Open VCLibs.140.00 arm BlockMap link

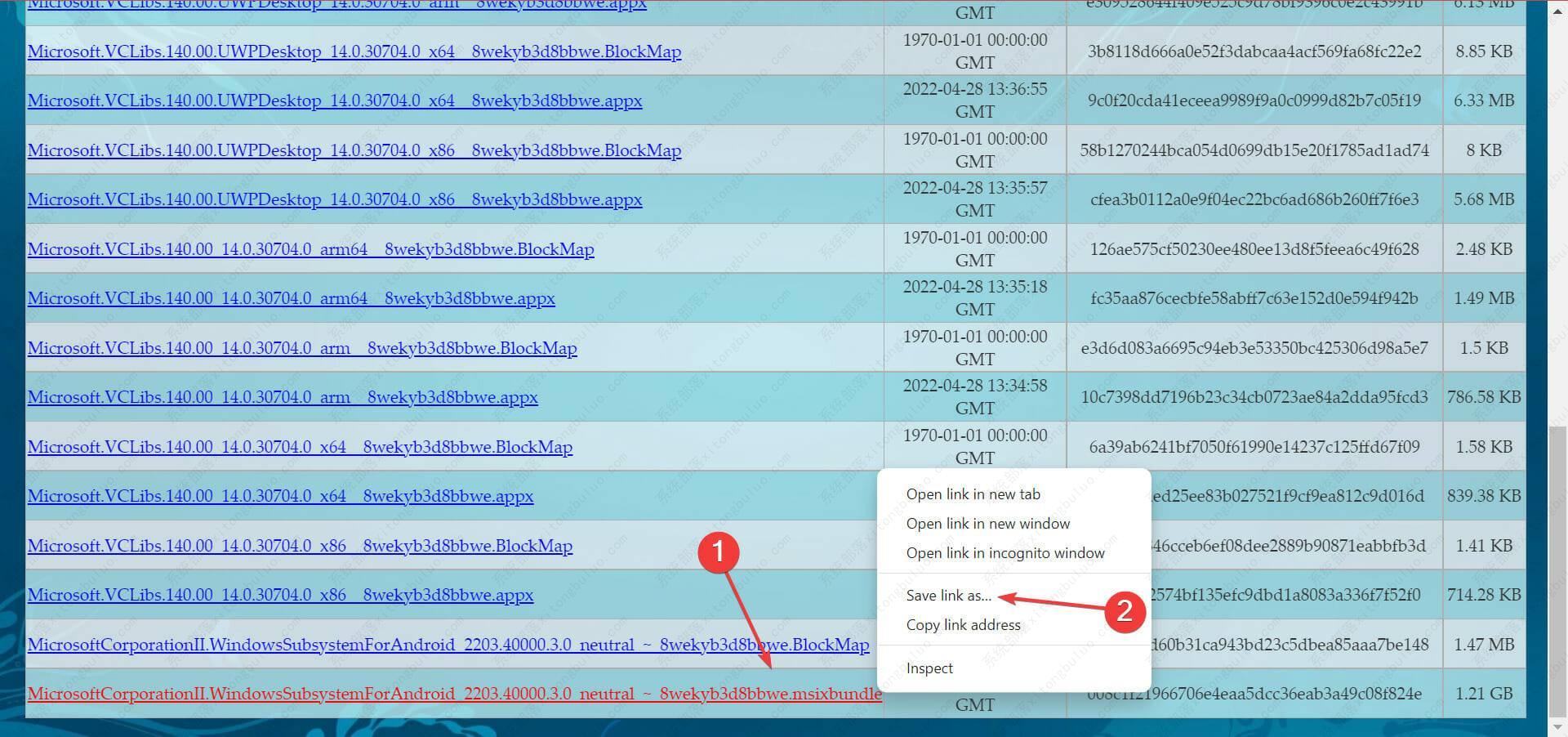coord(302,348)
